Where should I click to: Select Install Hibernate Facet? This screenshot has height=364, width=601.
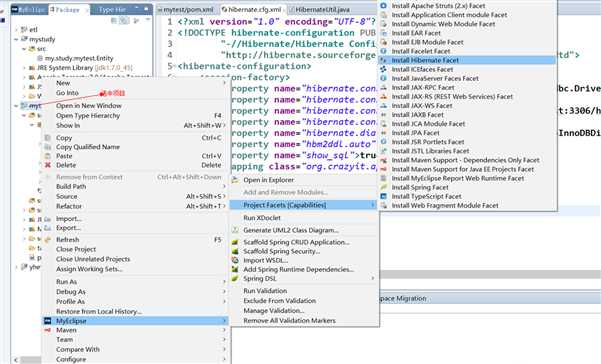click(467, 60)
